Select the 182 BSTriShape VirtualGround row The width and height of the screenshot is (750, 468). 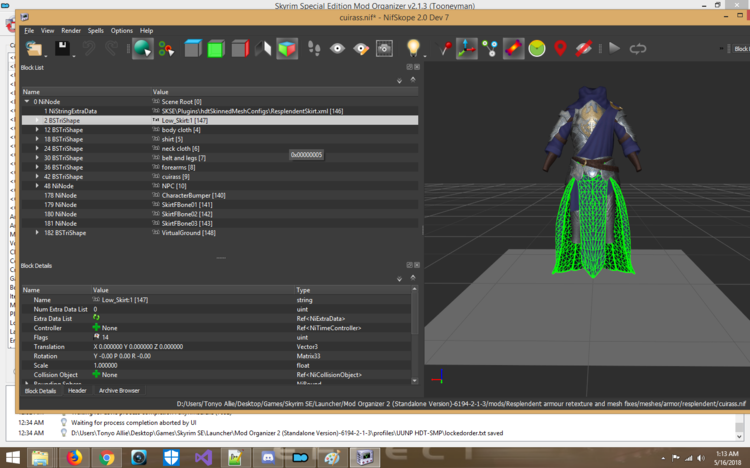pos(220,233)
